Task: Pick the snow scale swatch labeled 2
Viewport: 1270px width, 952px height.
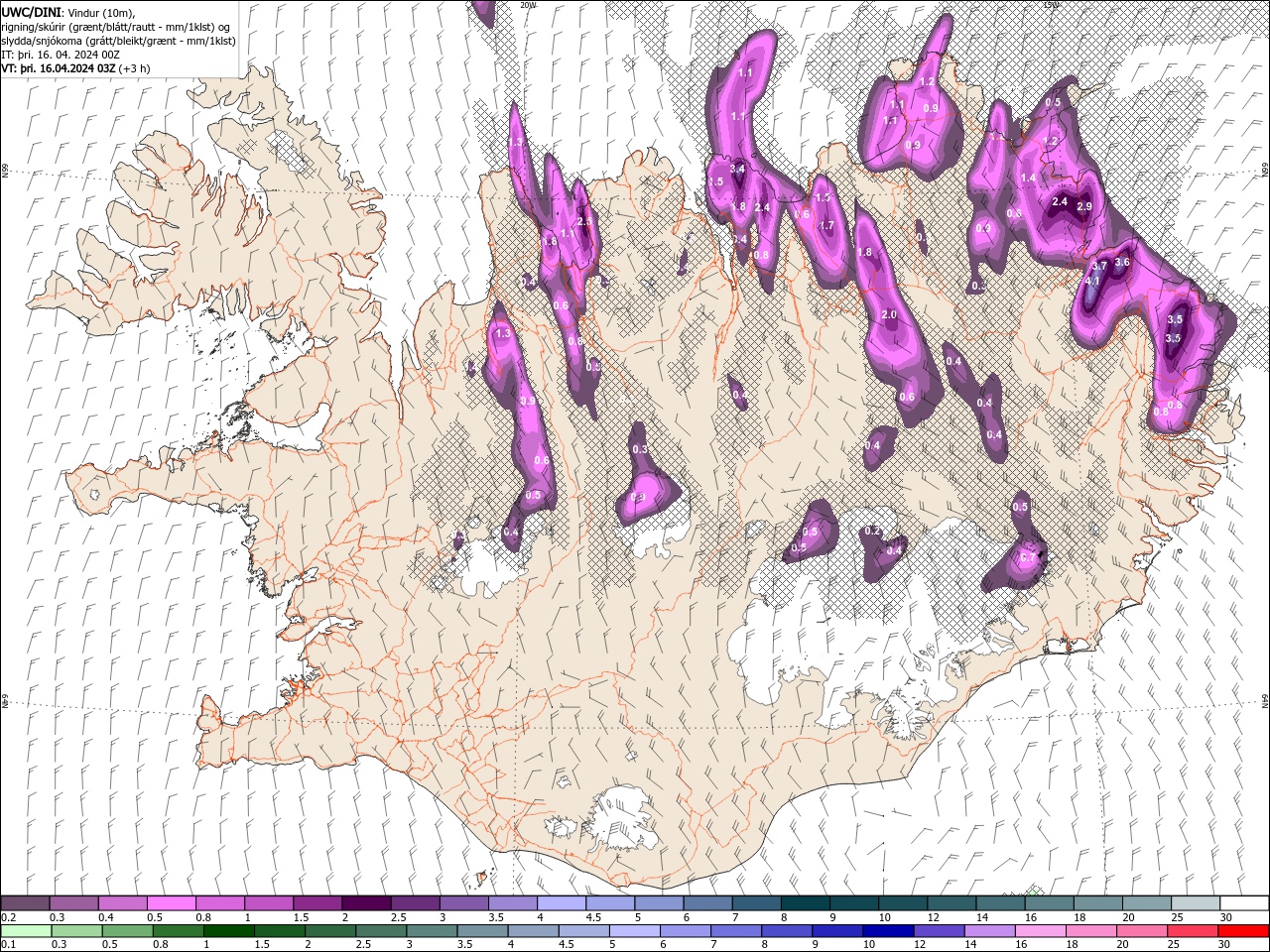Action: 365,902
